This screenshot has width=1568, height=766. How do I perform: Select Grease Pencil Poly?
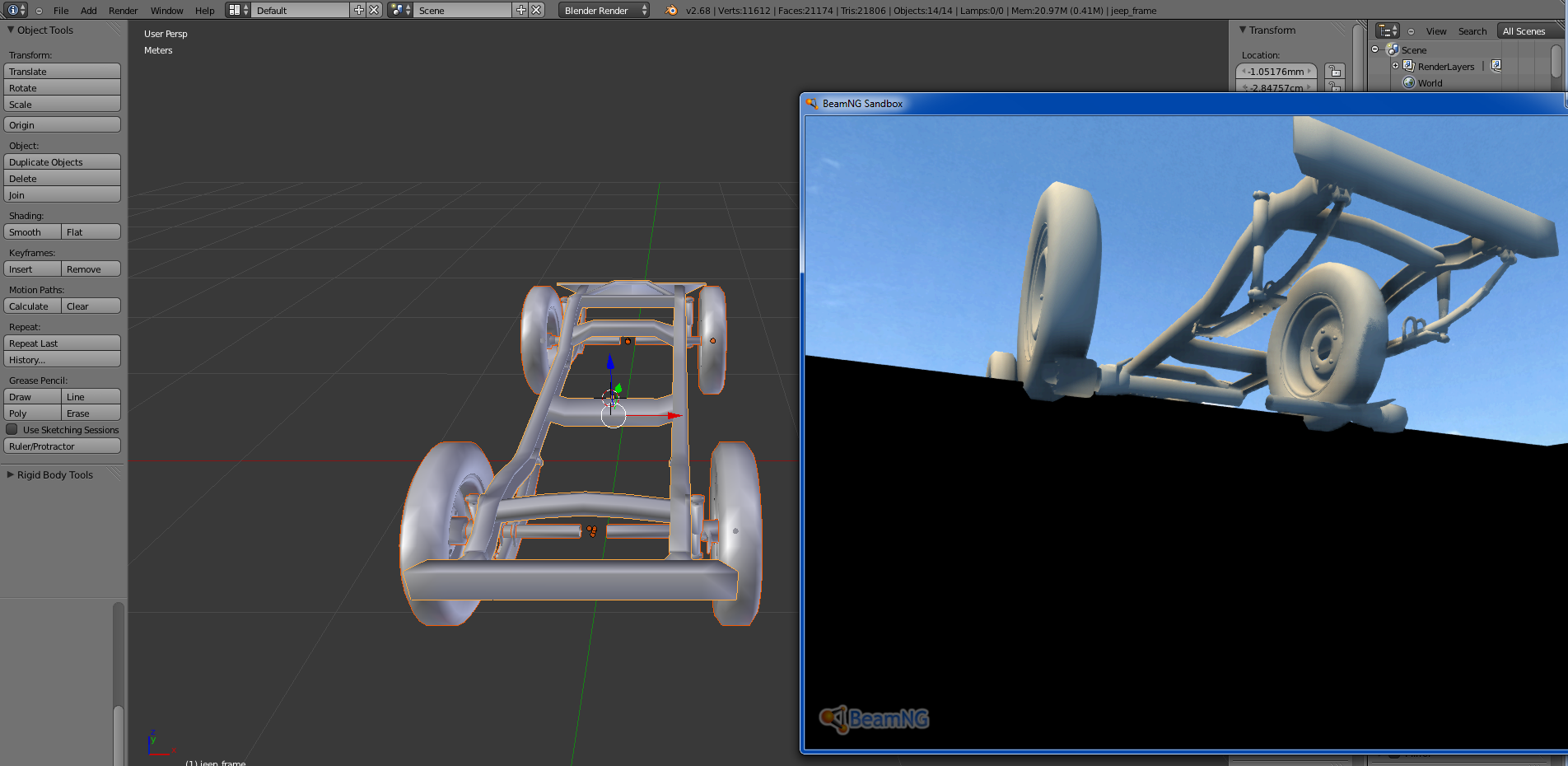(32, 413)
